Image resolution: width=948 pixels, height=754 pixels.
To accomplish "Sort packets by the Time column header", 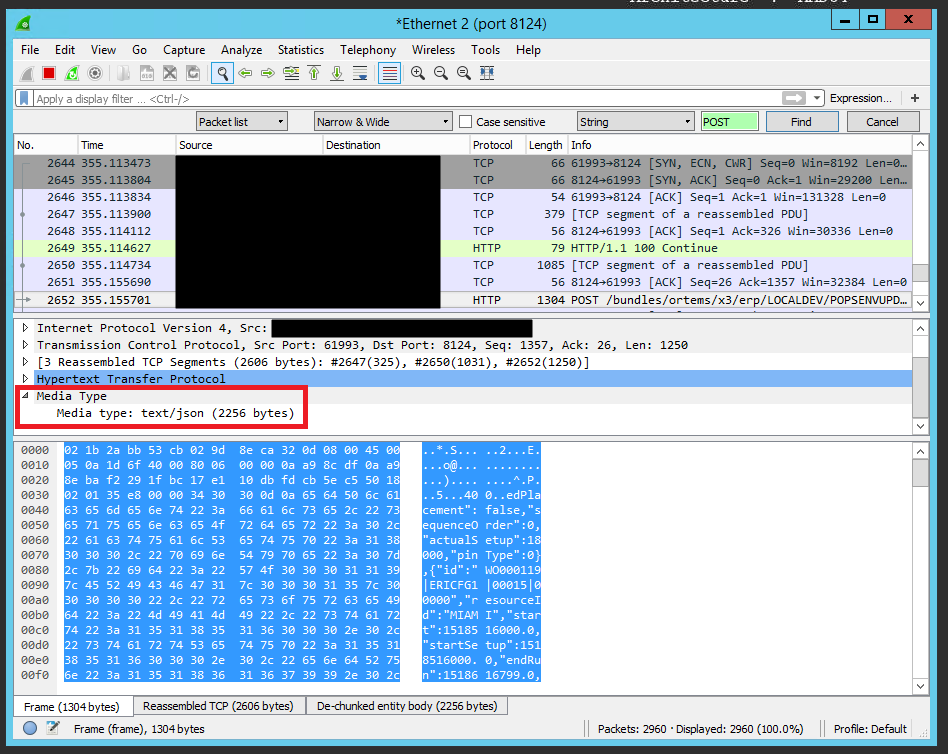I will tap(126, 145).
